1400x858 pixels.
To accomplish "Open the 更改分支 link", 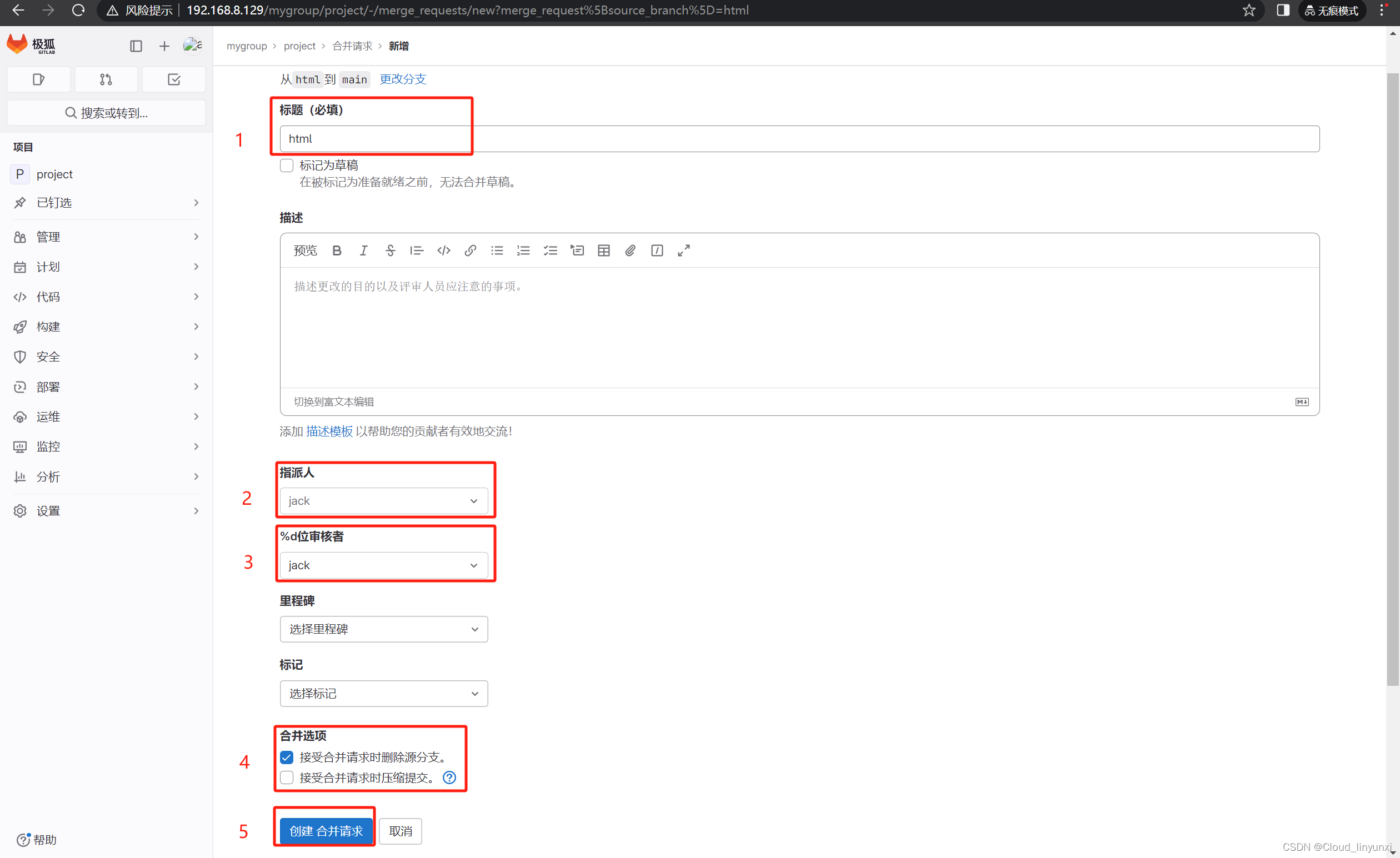I will 402,79.
